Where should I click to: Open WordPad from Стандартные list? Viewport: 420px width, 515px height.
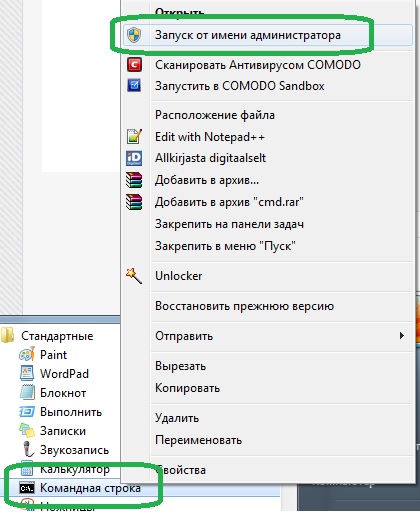(64, 374)
